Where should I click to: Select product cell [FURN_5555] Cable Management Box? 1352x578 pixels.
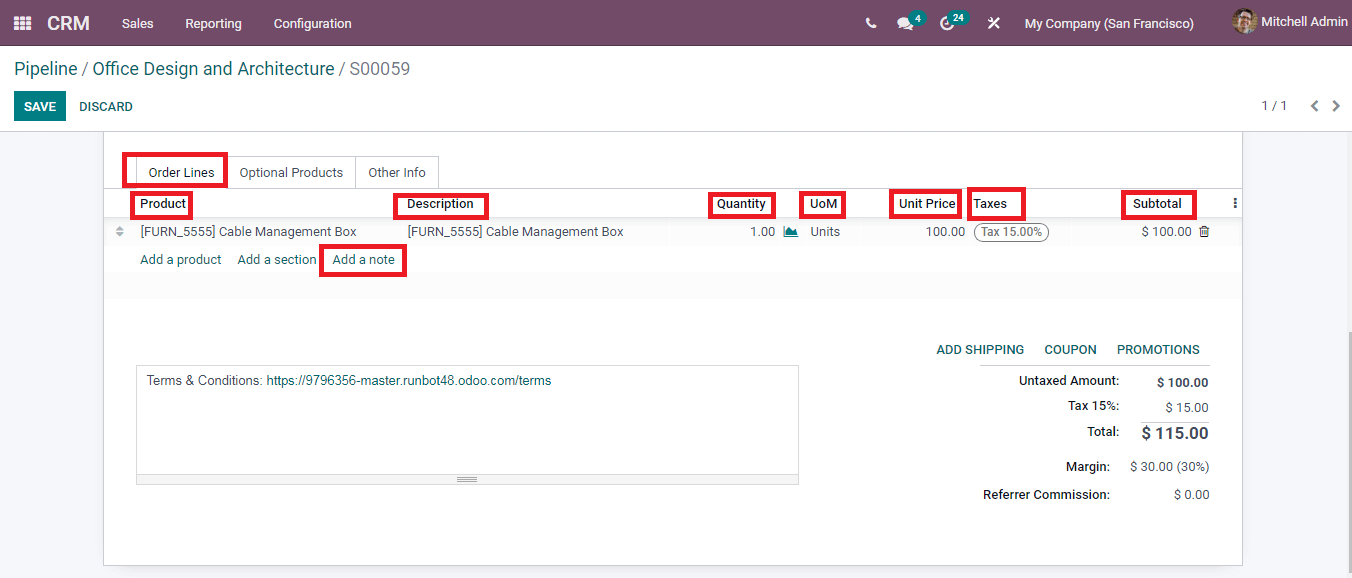pyautogui.click(x=249, y=232)
